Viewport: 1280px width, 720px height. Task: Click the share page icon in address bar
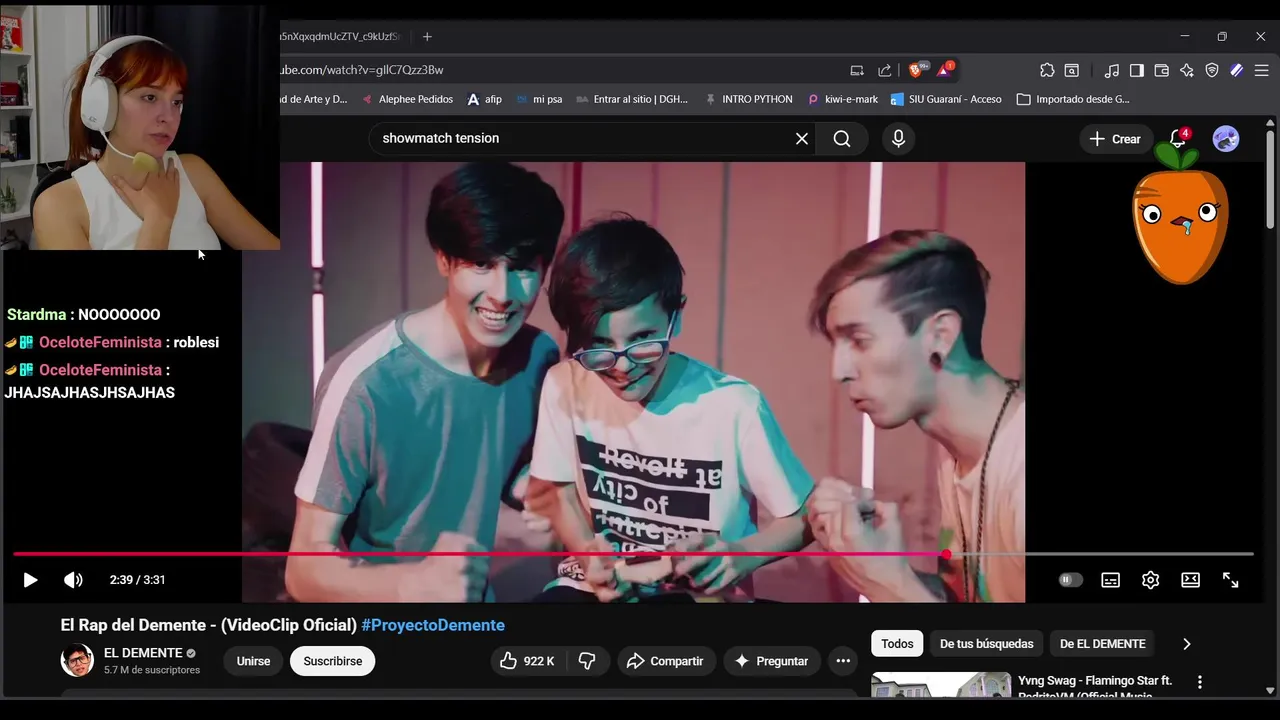coord(885,70)
